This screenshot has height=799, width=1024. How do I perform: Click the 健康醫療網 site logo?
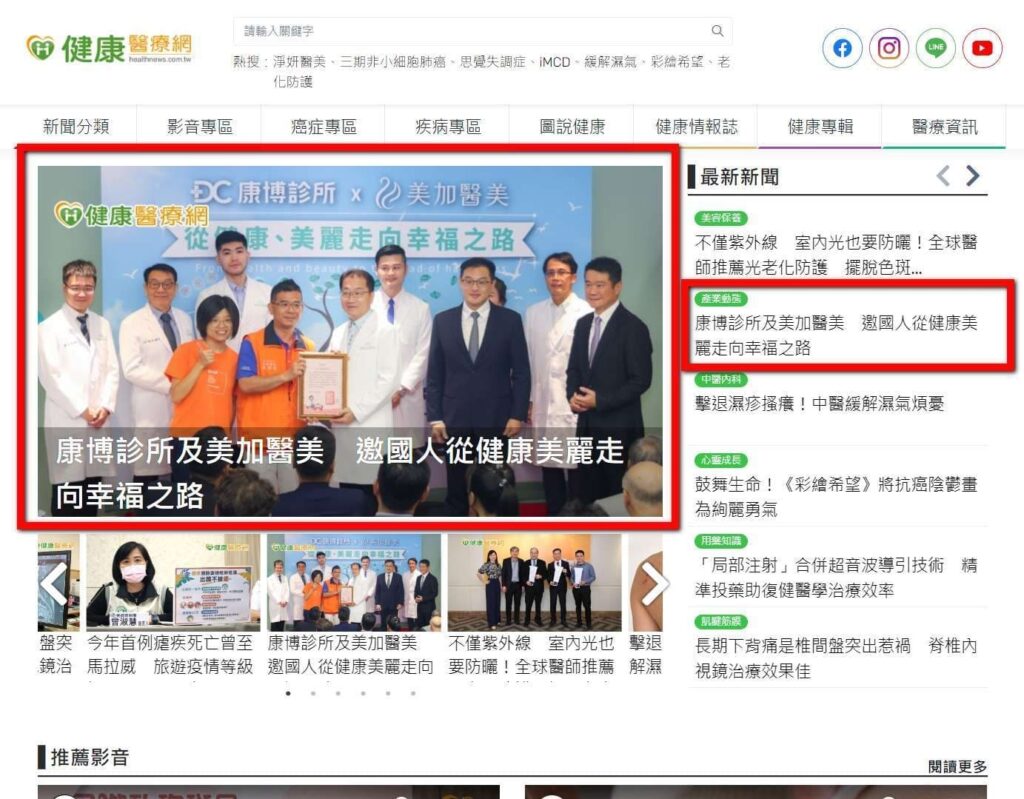coord(109,47)
